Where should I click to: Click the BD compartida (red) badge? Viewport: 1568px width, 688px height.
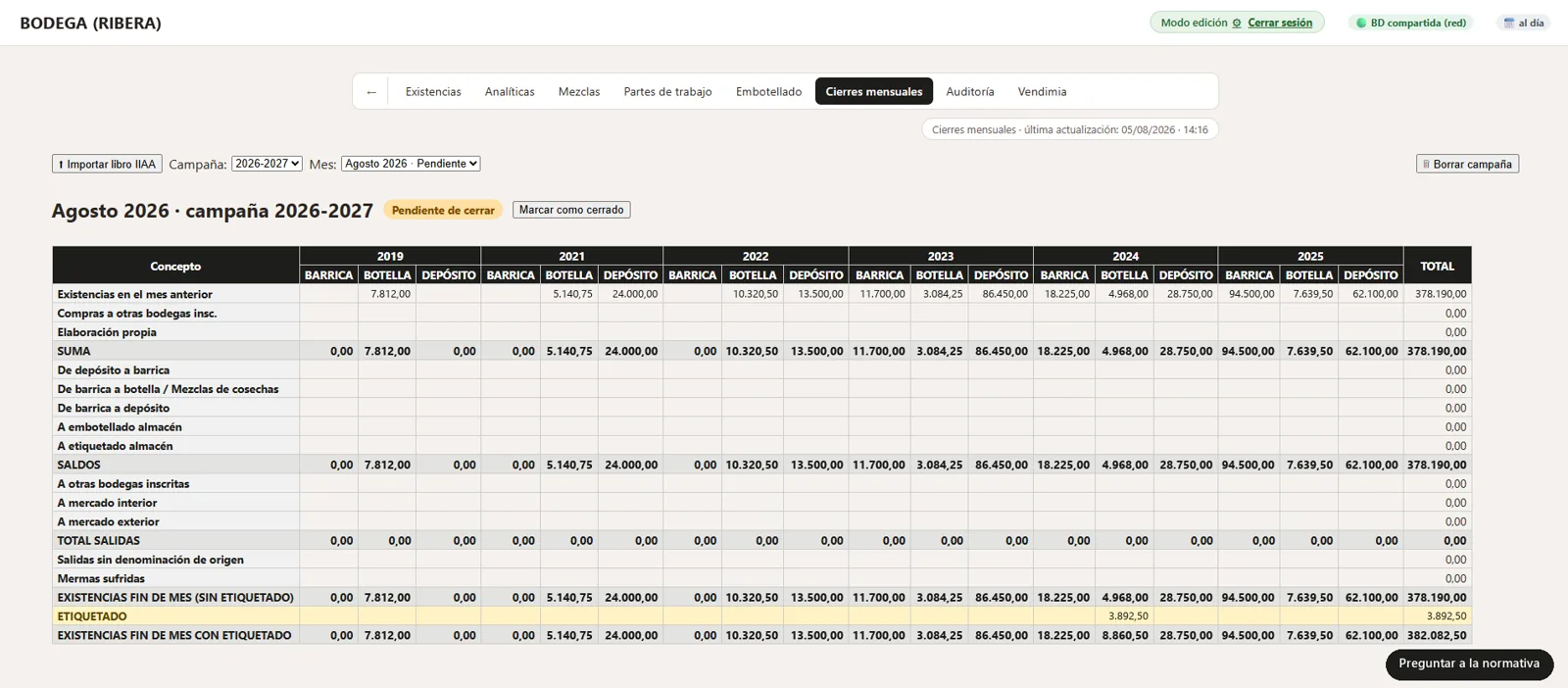point(1411,23)
